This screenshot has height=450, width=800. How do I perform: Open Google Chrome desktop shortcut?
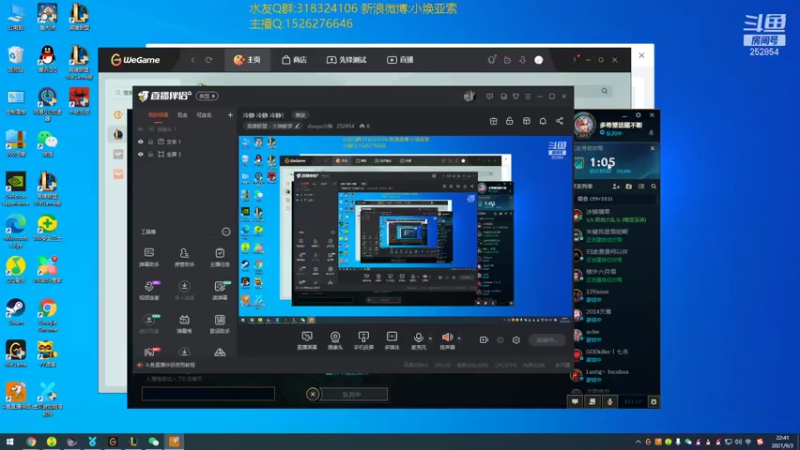(47, 314)
